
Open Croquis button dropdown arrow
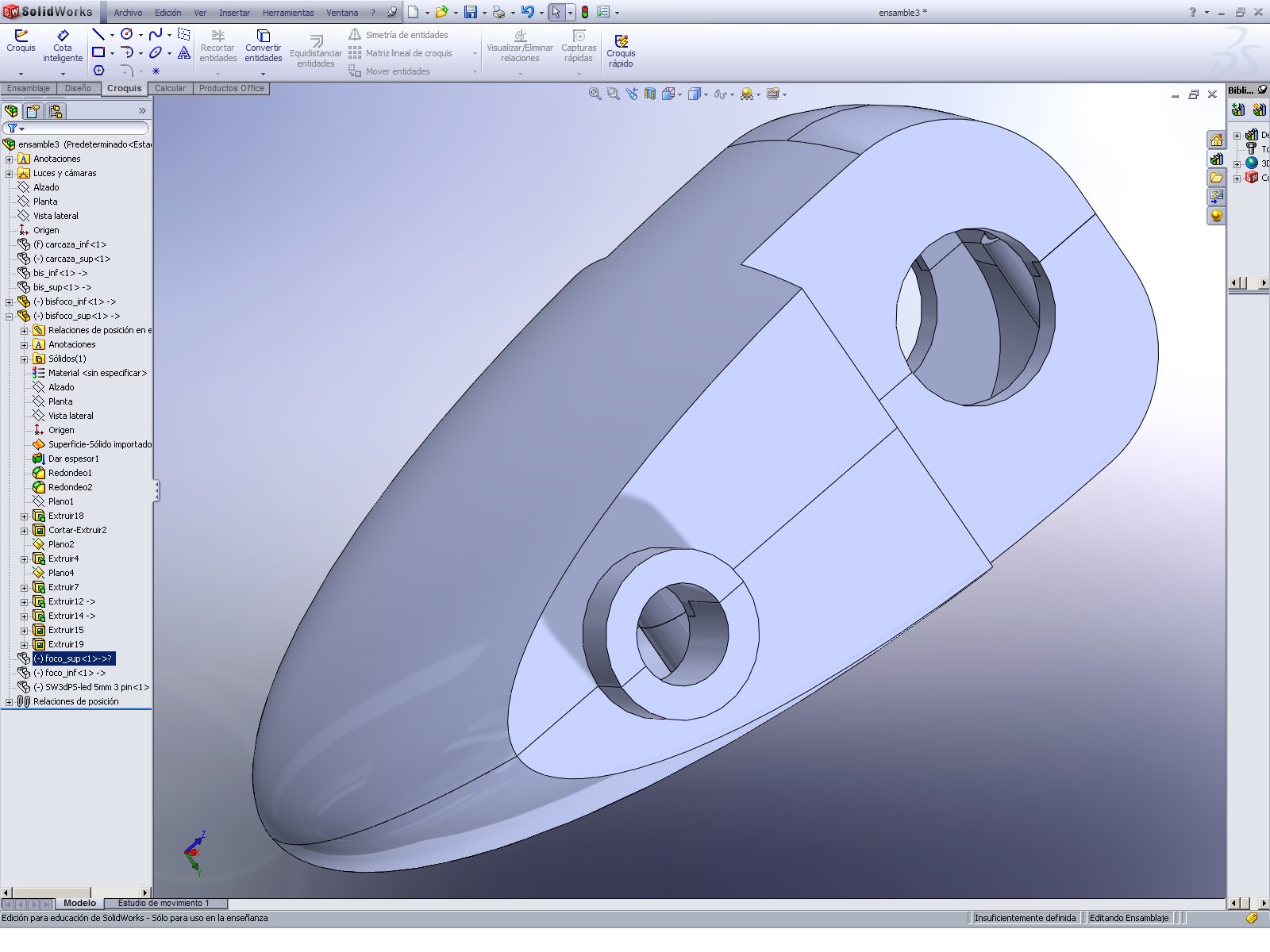click(x=21, y=74)
